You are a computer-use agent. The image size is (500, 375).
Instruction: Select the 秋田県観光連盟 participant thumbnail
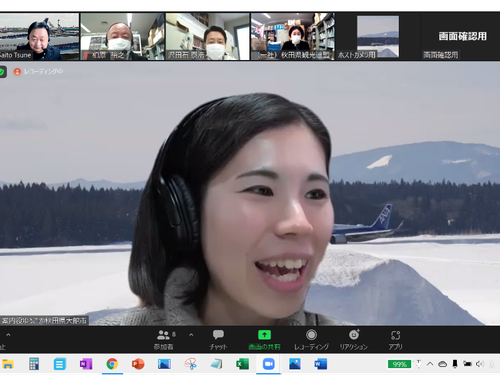point(293,37)
